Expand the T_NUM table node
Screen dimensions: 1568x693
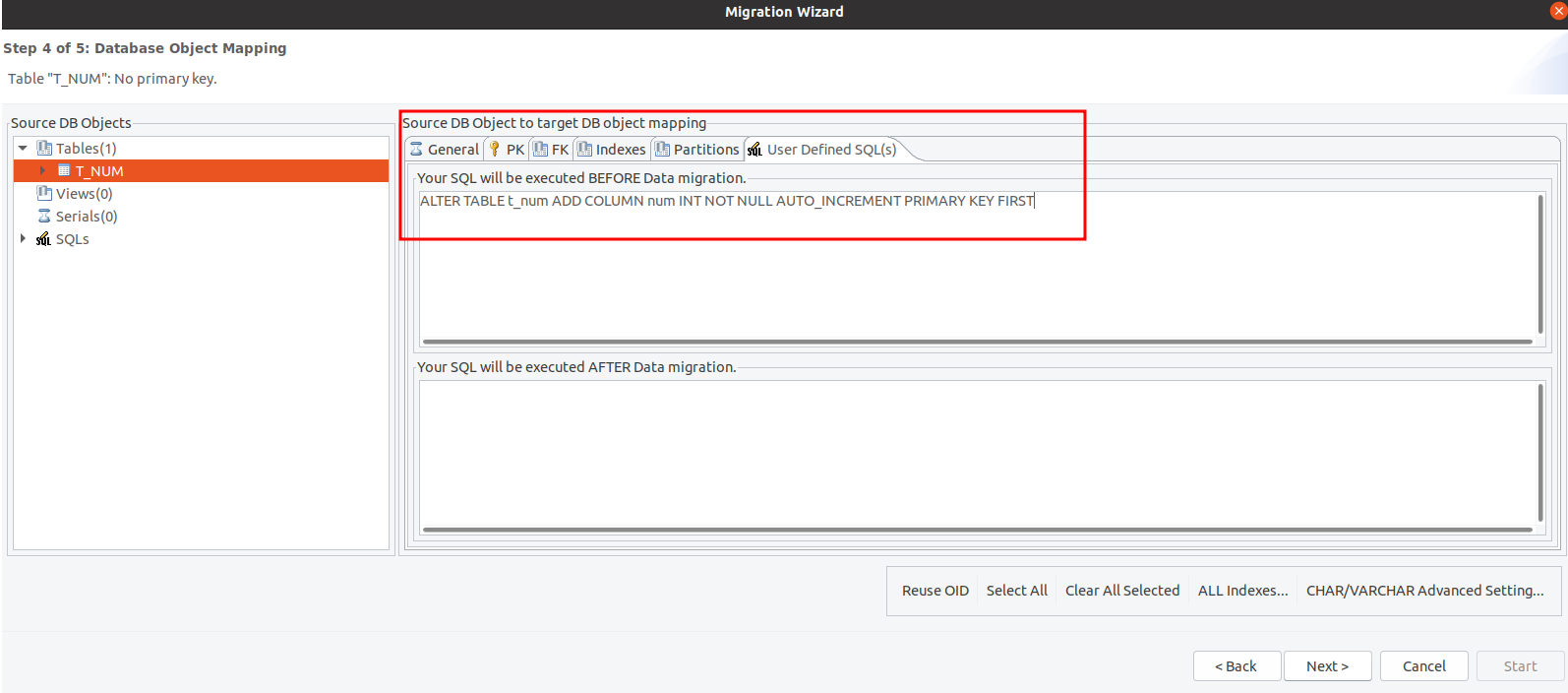(x=42, y=171)
